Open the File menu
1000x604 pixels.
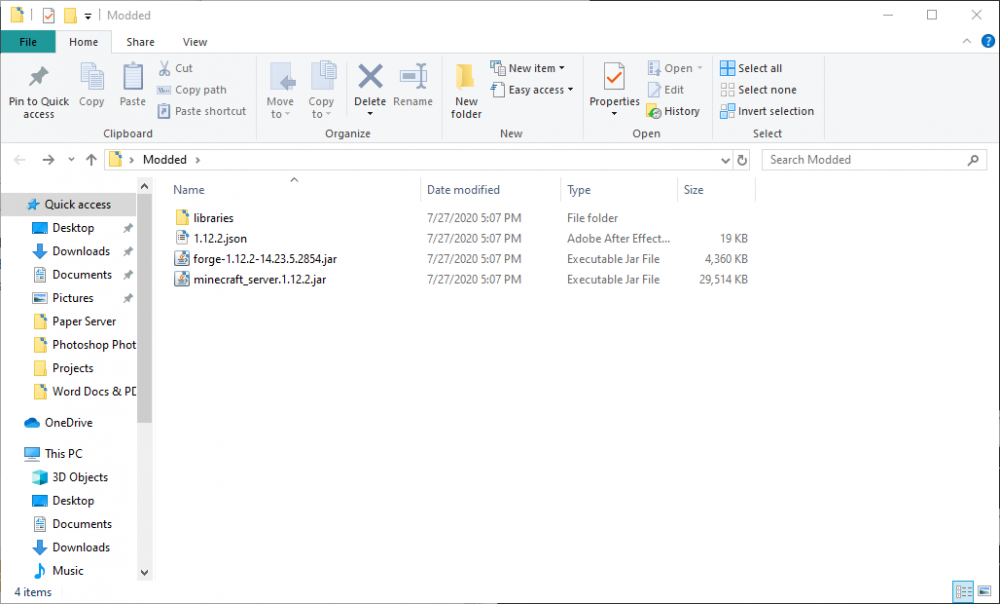[x=28, y=42]
